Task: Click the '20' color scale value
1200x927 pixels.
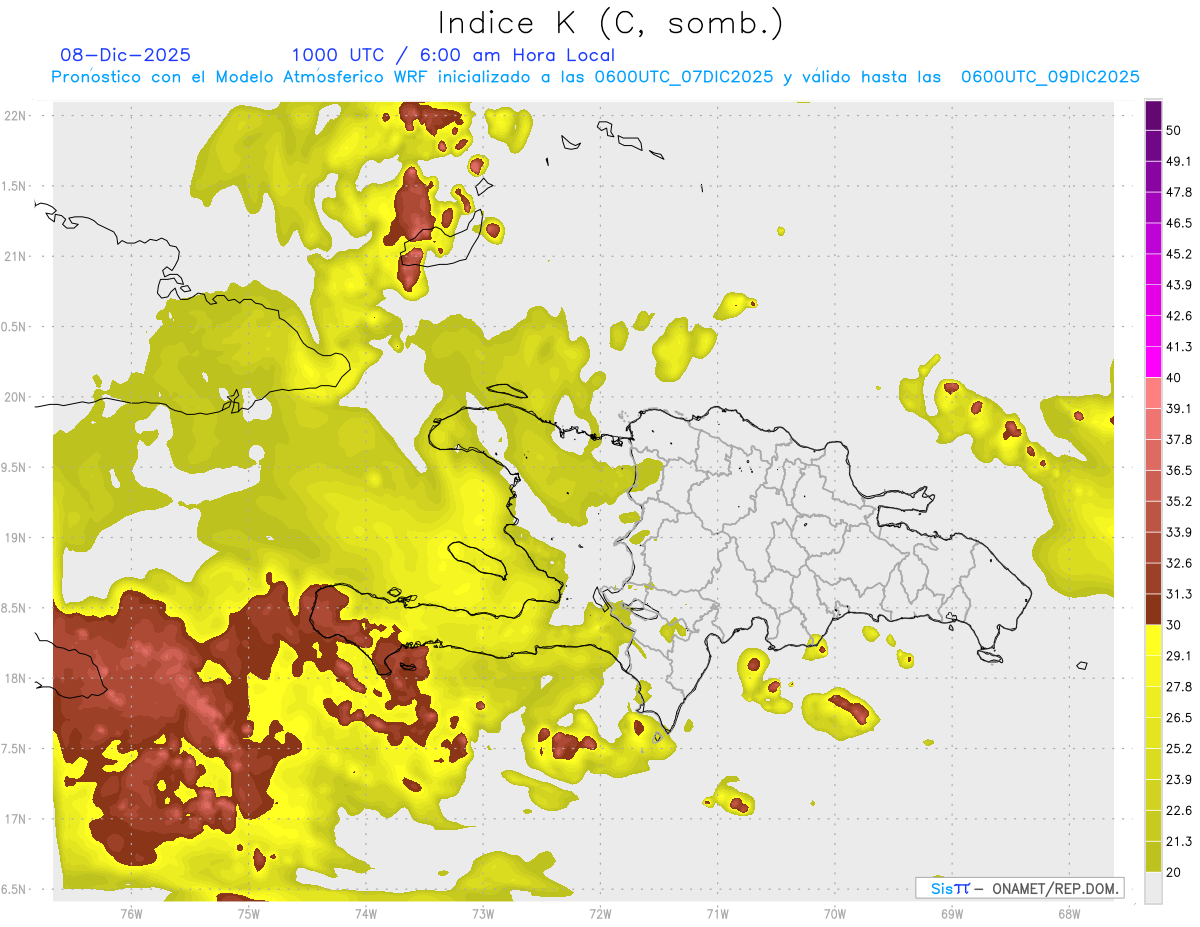Action: coord(1174,872)
